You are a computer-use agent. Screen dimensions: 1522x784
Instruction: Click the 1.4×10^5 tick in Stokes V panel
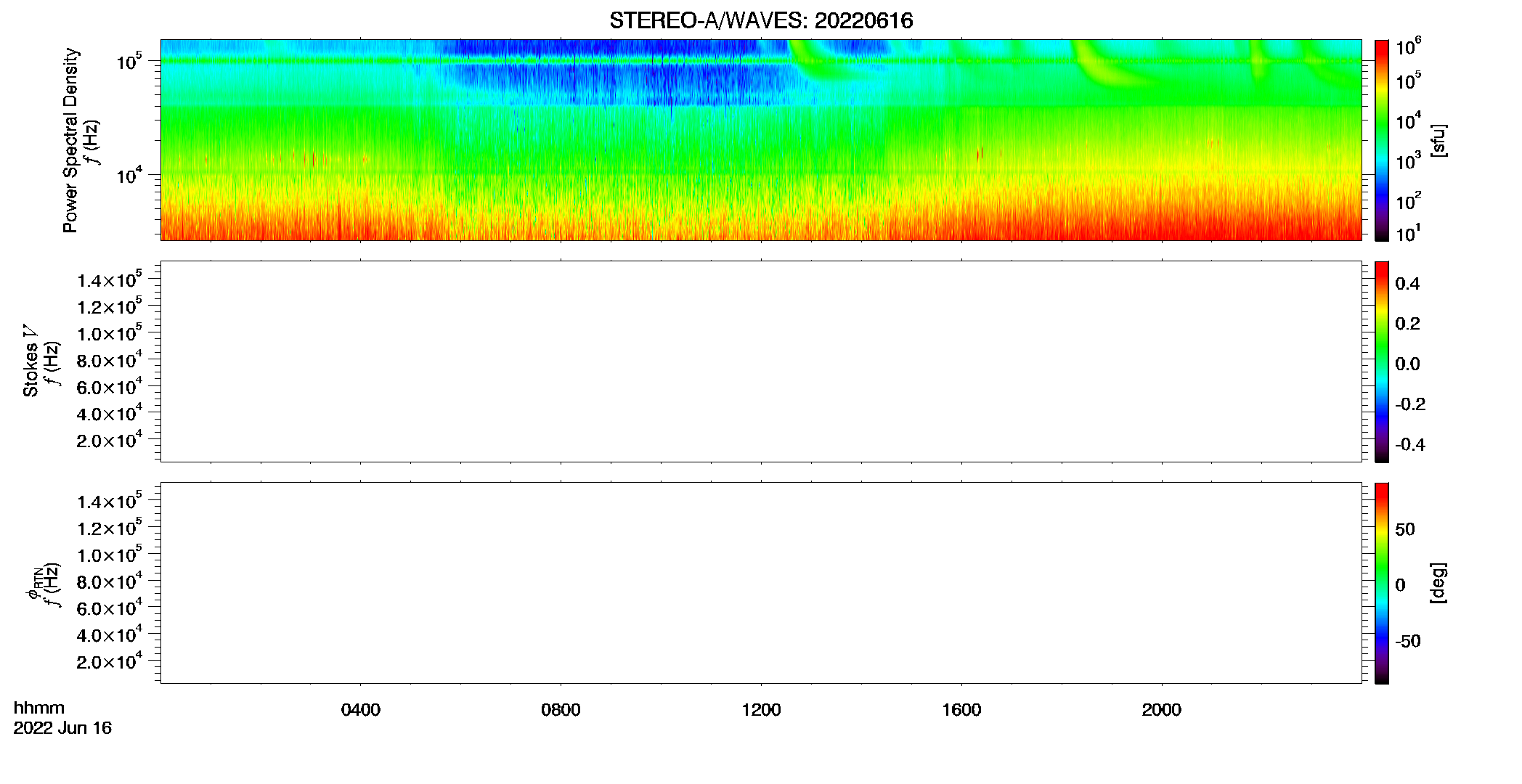tap(109, 280)
